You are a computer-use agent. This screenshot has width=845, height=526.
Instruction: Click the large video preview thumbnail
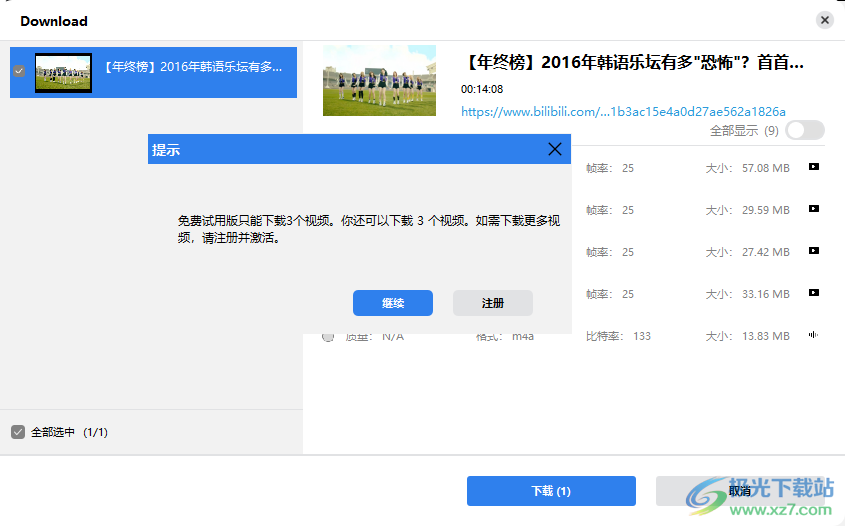(379, 80)
